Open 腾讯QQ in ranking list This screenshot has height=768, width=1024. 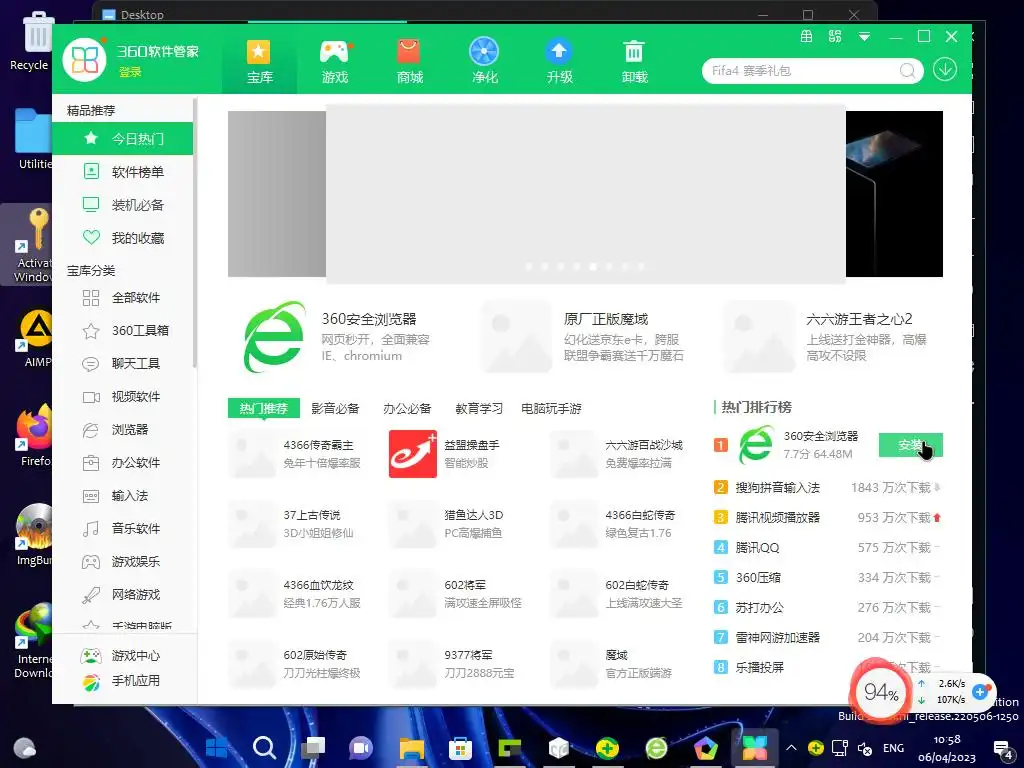pyautogui.click(x=827, y=547)
